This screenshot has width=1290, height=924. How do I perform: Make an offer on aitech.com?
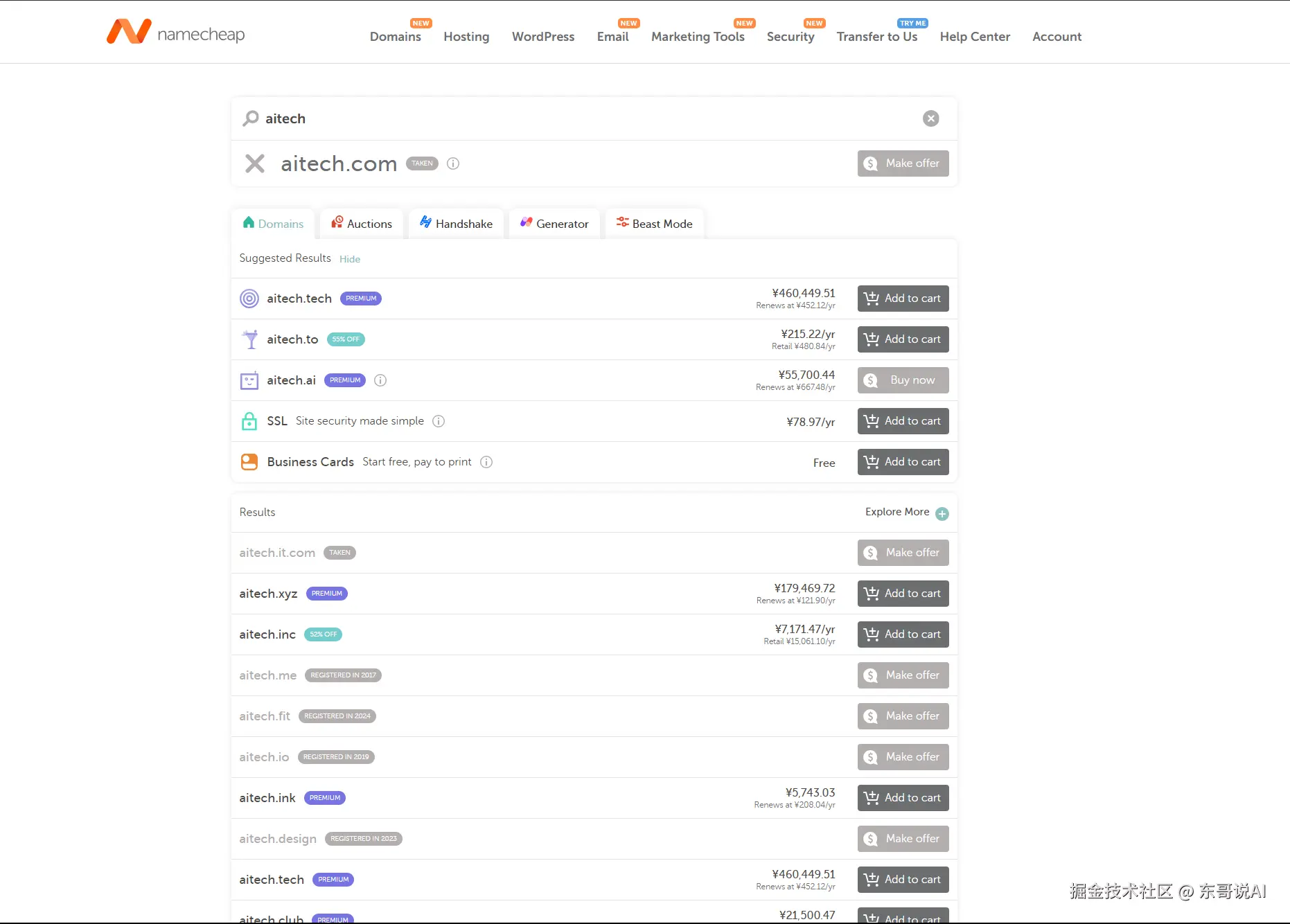[x=903, y=163]
